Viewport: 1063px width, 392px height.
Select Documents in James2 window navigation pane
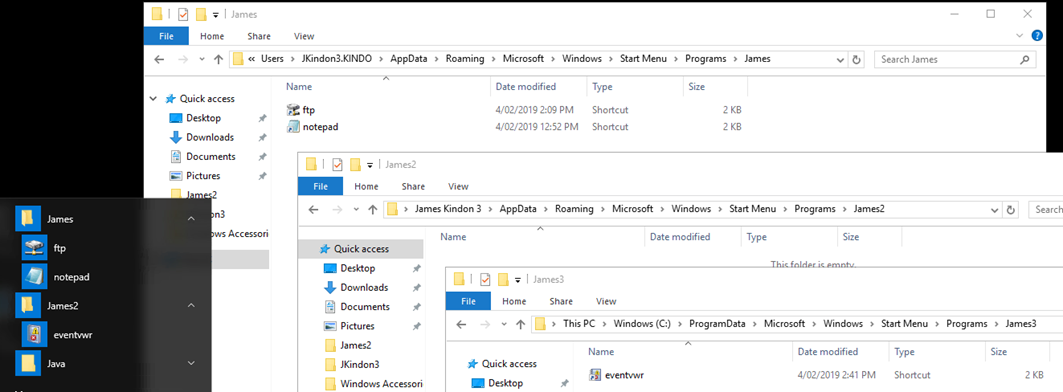pyautogui.click(x=365, y=307)
